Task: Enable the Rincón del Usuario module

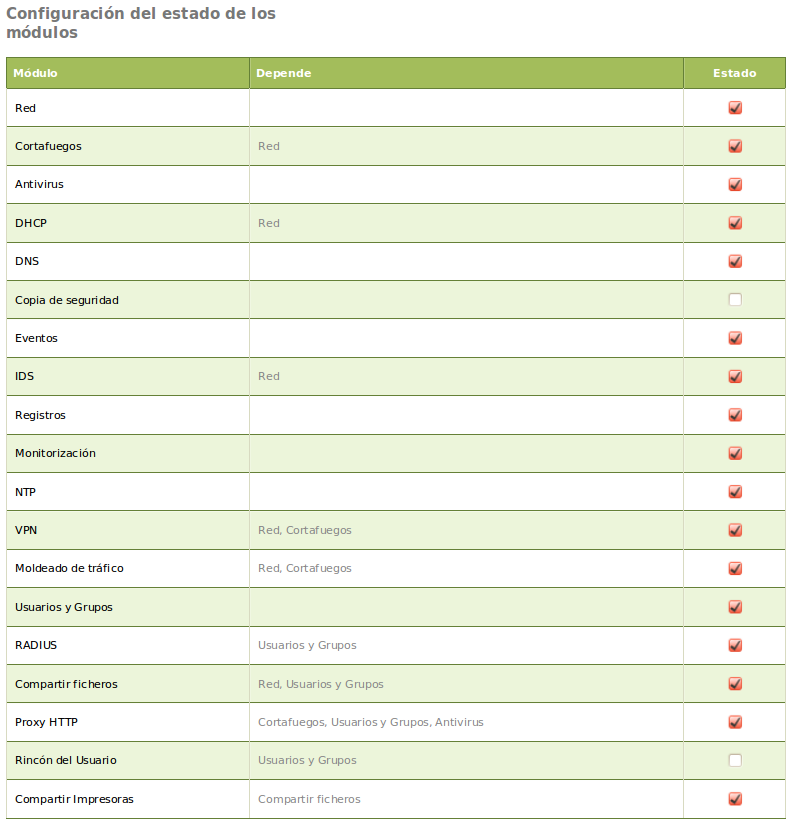Action: (x=735, y=760)
